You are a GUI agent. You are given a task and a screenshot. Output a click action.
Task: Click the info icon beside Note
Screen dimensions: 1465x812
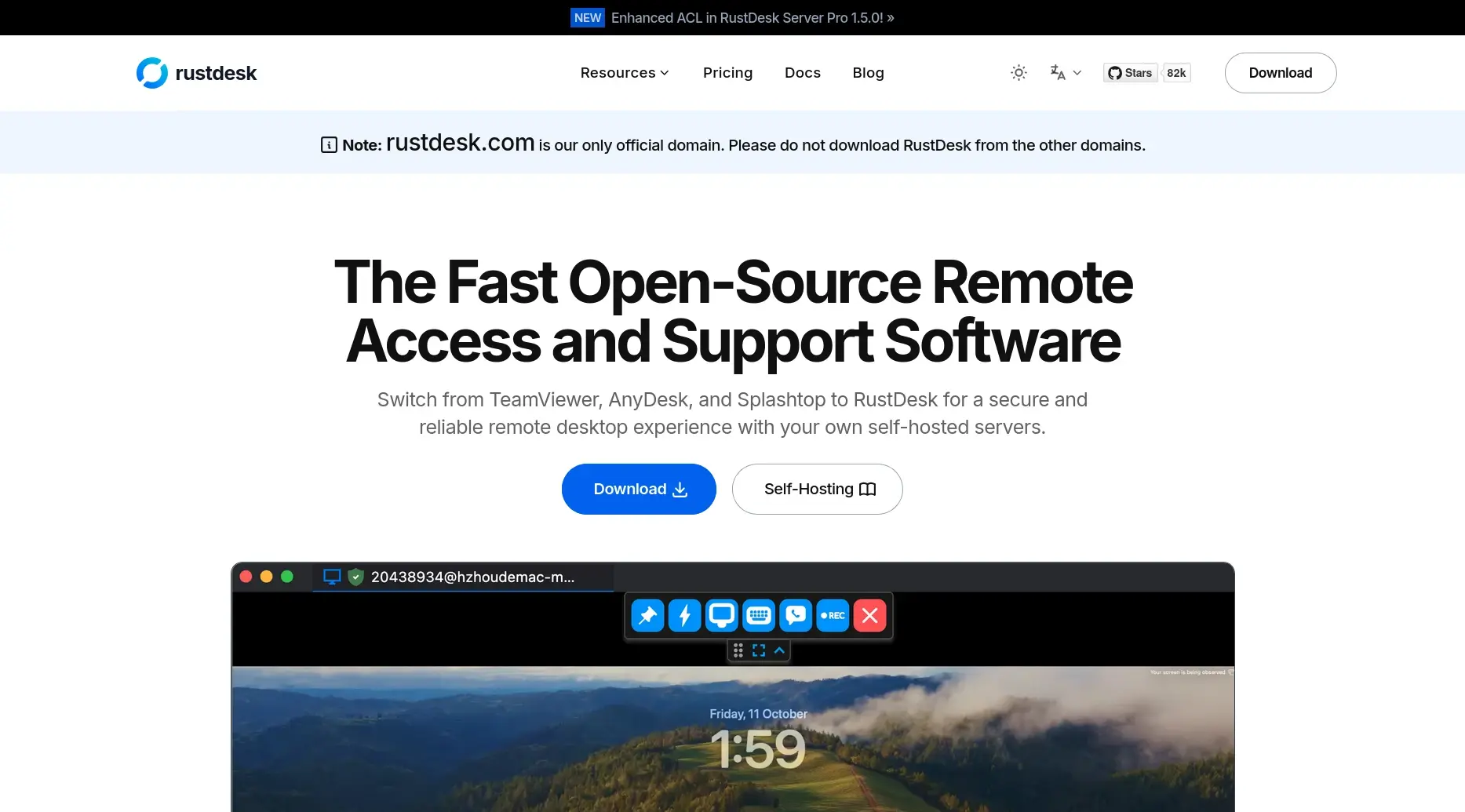[329, 145]
